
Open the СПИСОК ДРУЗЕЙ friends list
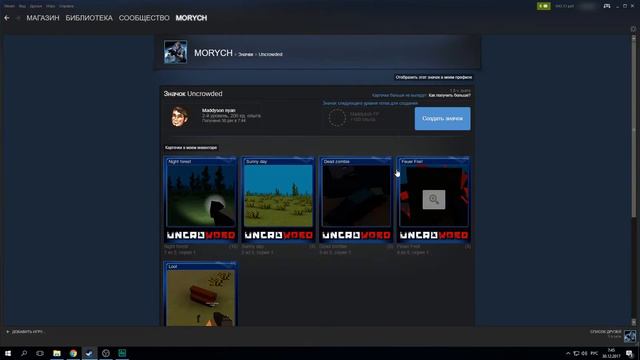605,332
